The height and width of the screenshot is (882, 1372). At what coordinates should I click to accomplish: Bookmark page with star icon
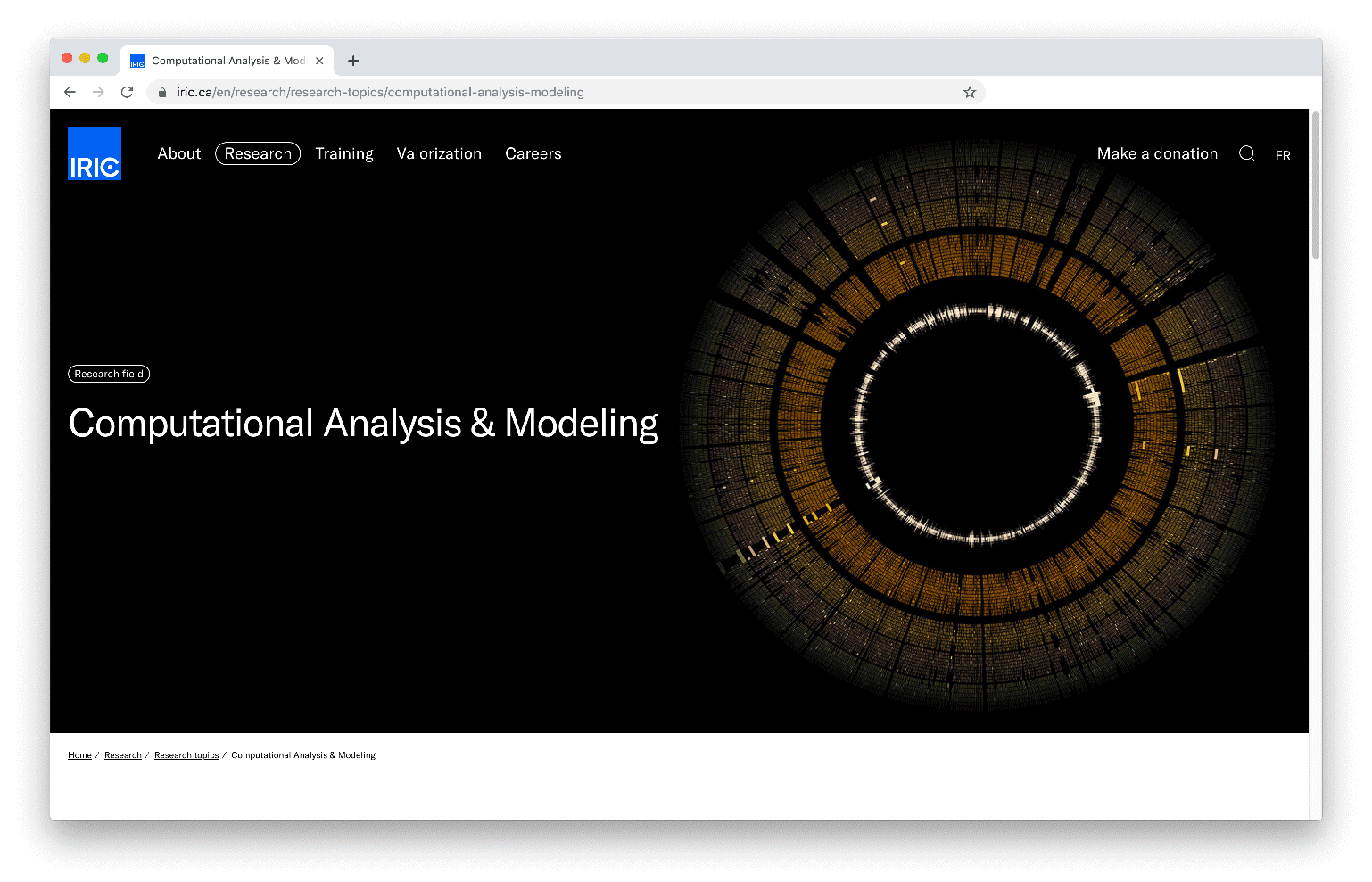coord(970,92)
